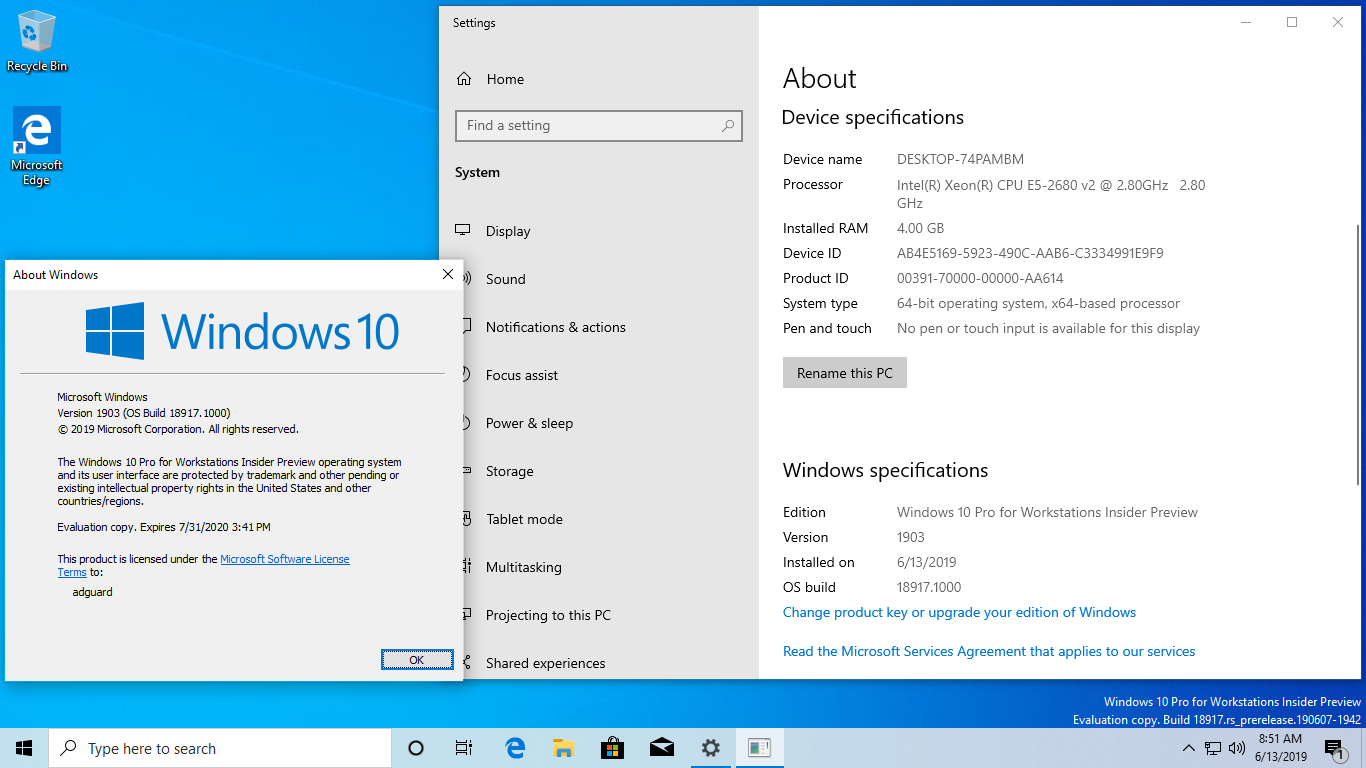1366x768 pixels.
Task: Click the Rename this PC button
Action: (x=845, y=373)
